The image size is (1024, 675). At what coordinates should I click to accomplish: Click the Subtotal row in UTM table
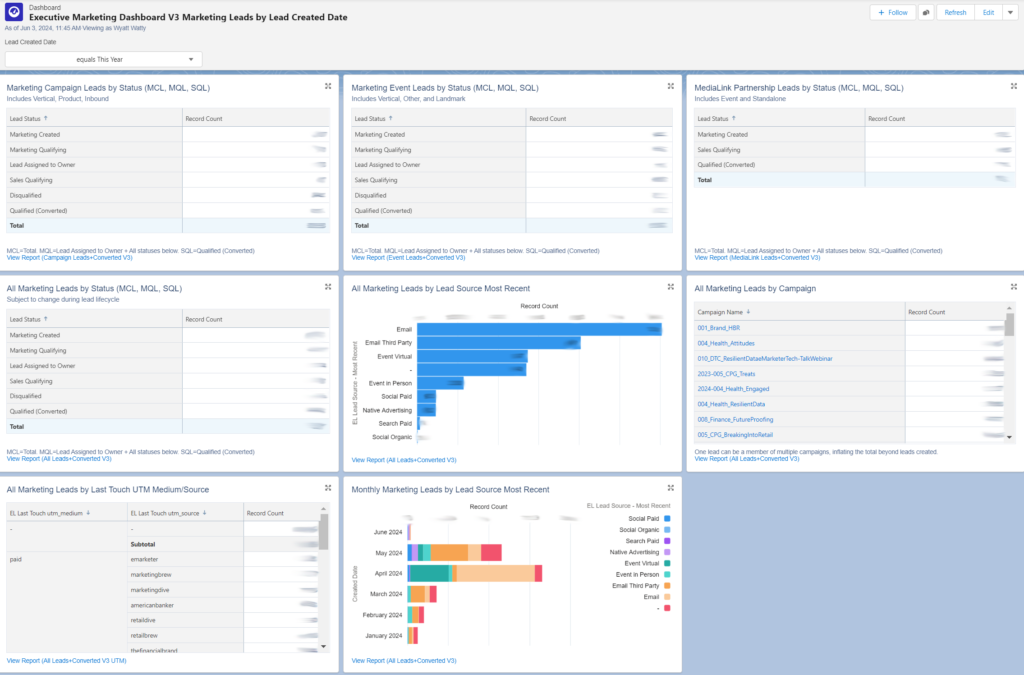click(224, 544)
